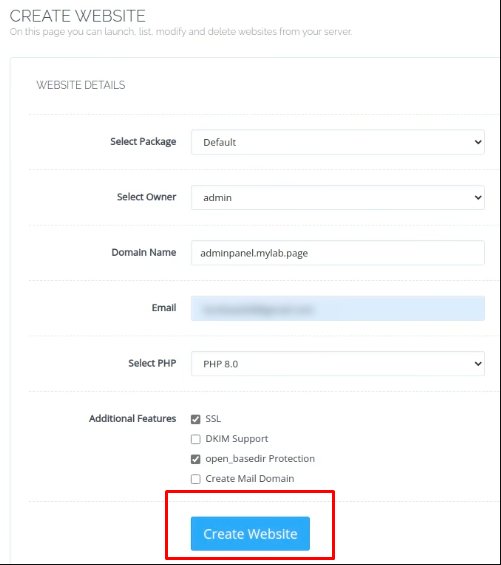Disable open_basedir Protection checkbox
Screen dimensions: 501x565
pos(196,459)
